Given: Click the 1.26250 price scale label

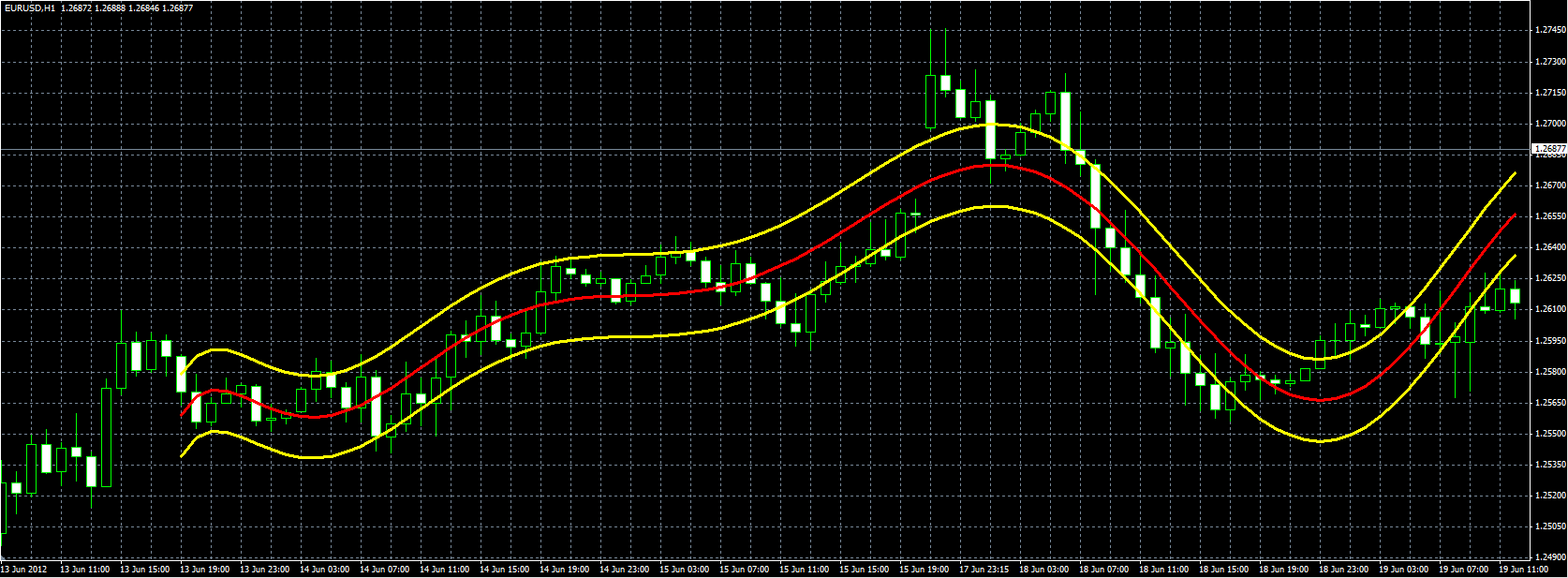Looking at the screenshot, I should pos(1550,278).
